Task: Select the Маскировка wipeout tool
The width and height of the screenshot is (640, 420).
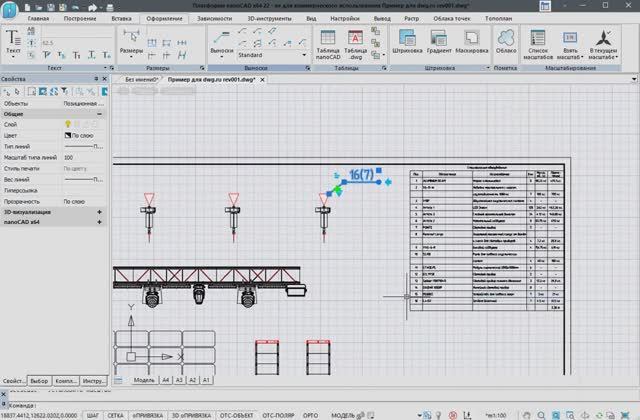Action: [x=471, y=41]
